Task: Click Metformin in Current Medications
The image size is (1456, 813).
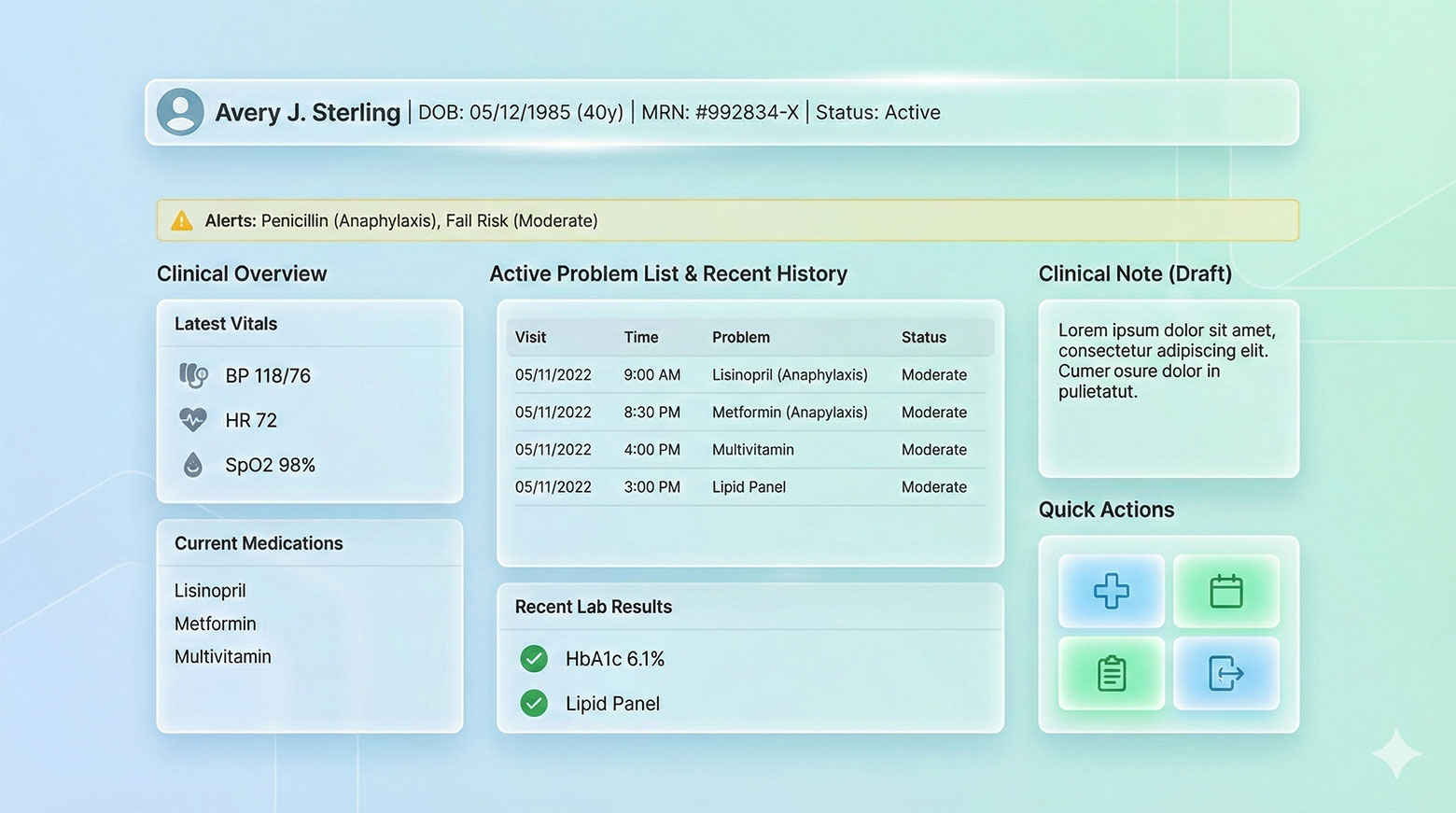Action: (215, 624)
